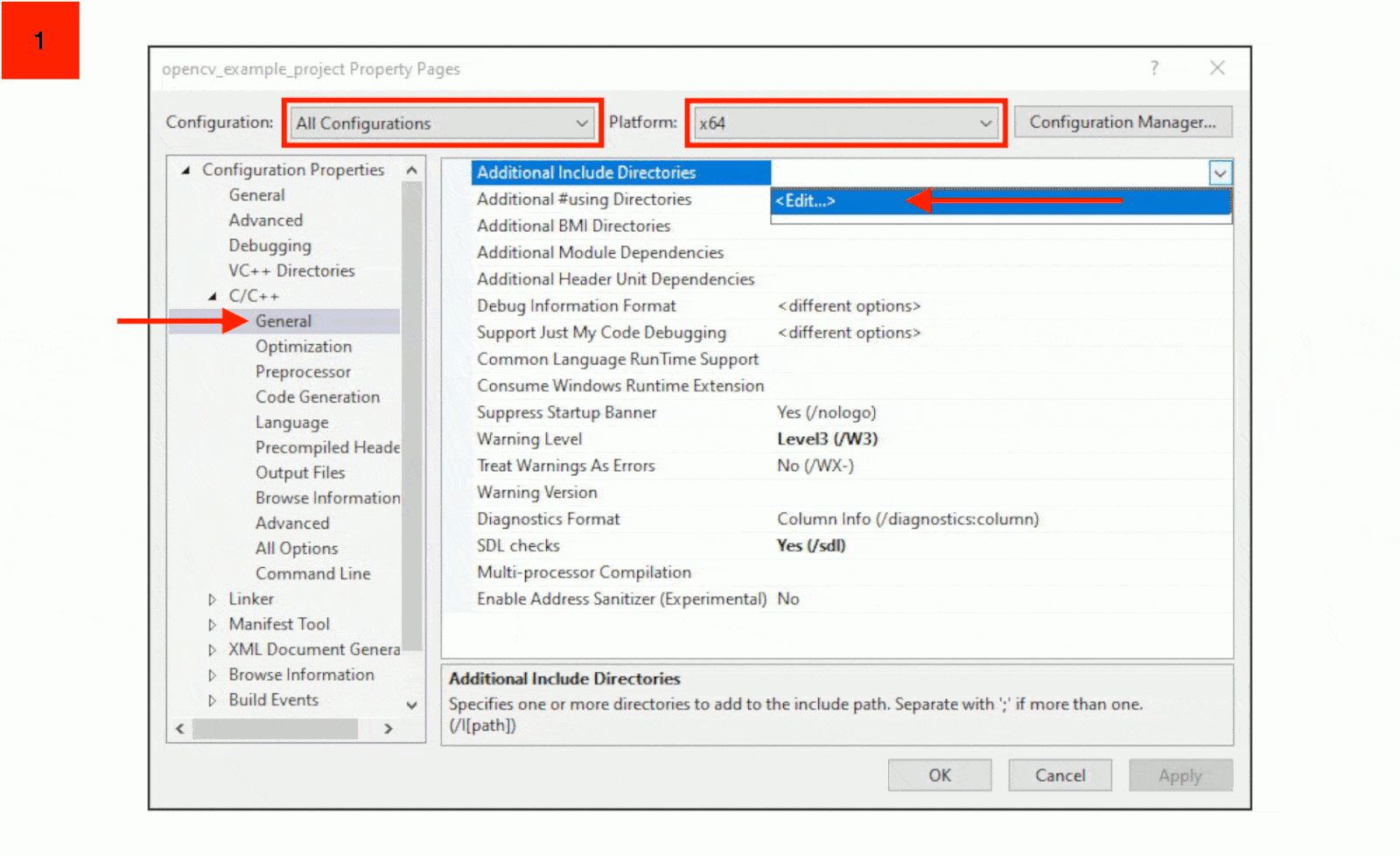Click the Column Info (/diagnostics:column) value
The image size is (1400, 856).
coord(907,520)
